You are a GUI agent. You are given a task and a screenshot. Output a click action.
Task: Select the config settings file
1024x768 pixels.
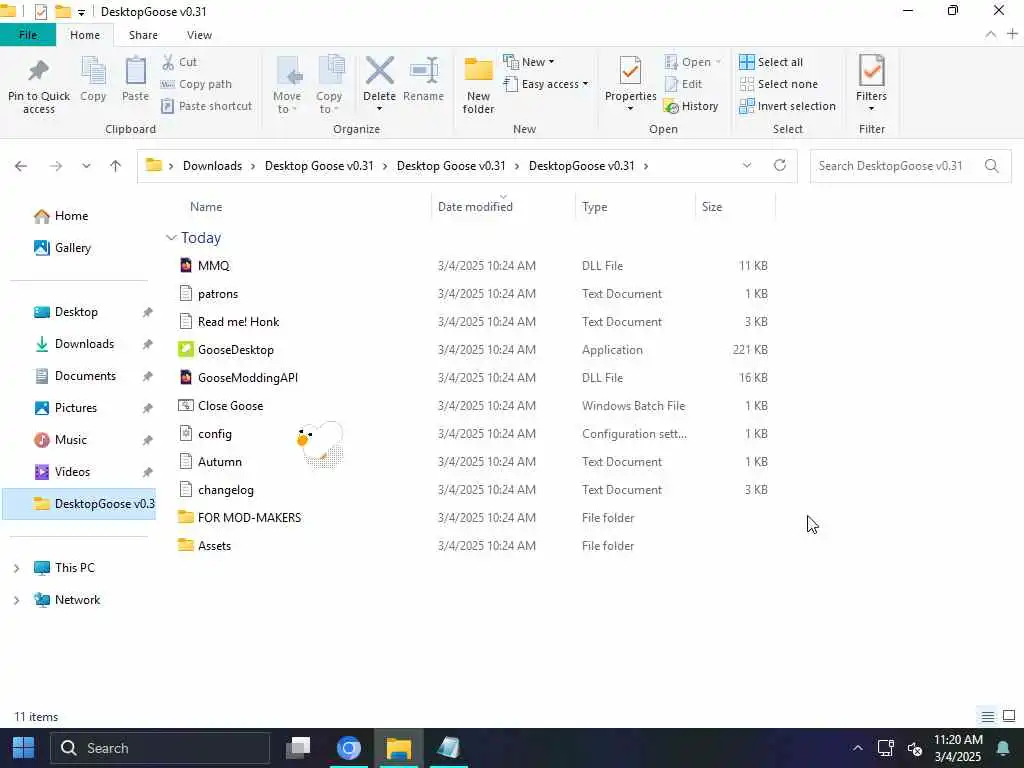click(x=215, y=434)
